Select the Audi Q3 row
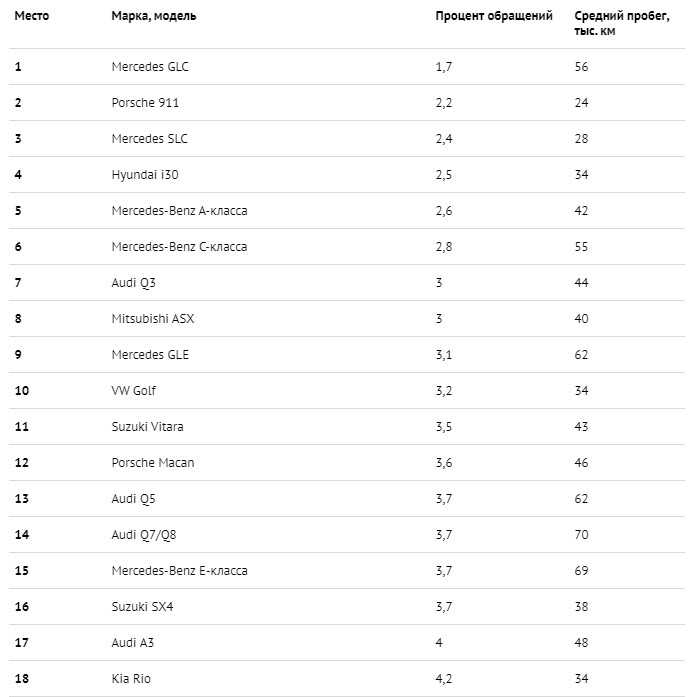Image resolution: width=690 pixels, height=697 pixels. click(347, 283)
